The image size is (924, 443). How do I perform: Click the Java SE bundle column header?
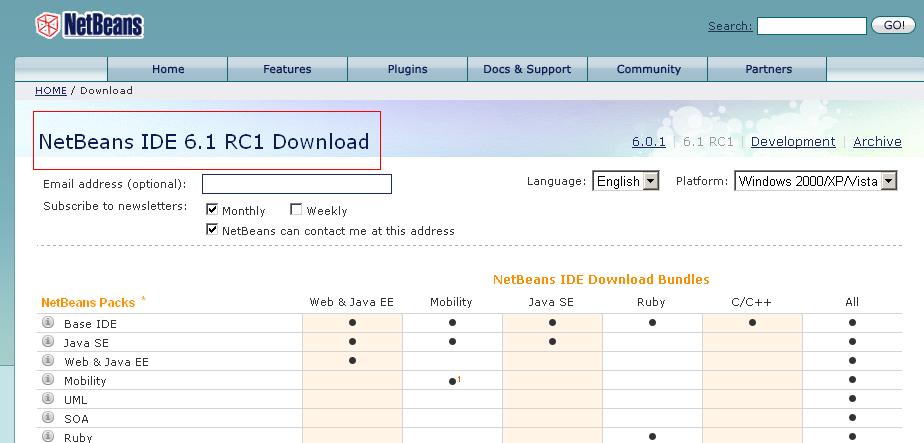pos(550,302)
